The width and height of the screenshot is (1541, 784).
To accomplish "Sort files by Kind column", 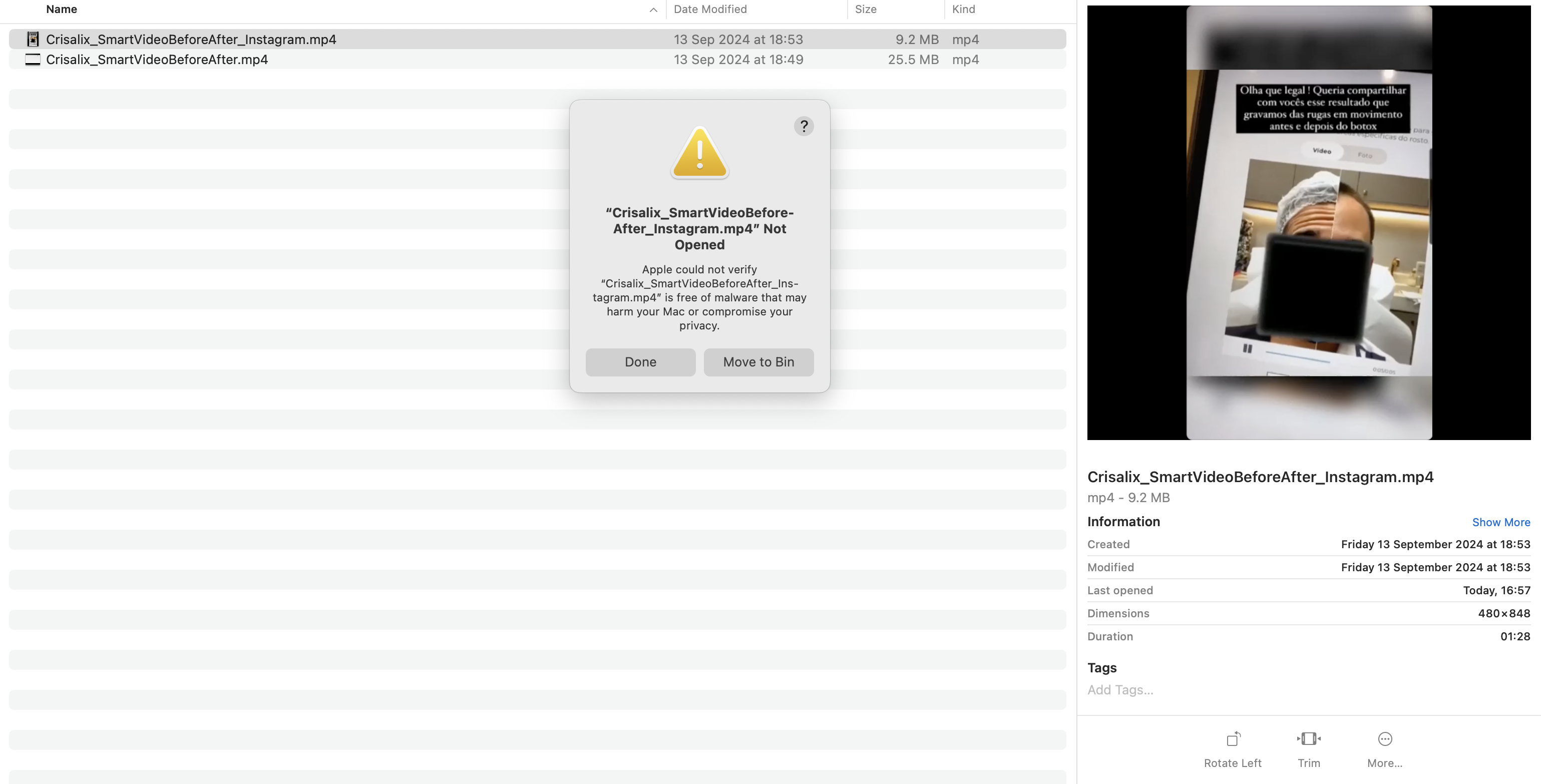I will (963, 10).
